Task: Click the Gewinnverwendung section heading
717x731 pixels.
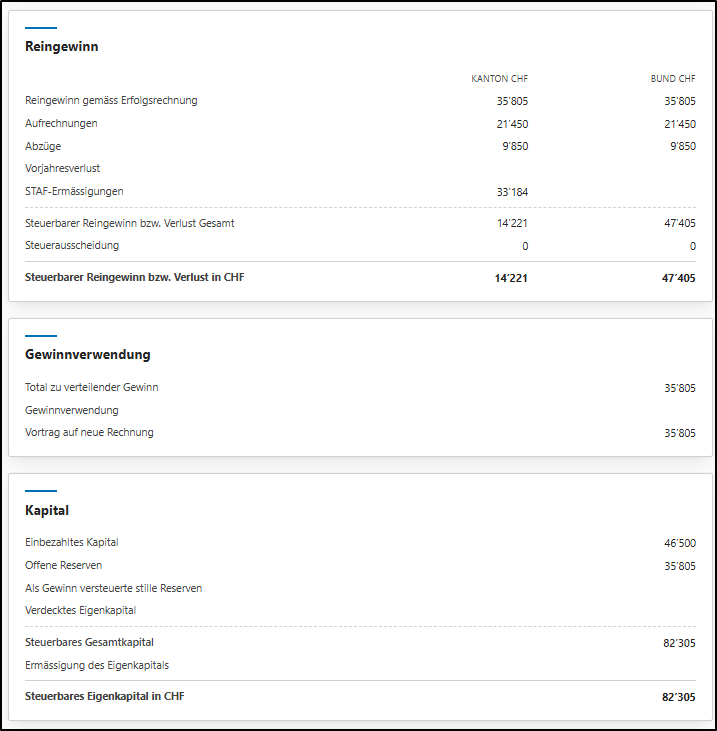Action: pos(87,355)
